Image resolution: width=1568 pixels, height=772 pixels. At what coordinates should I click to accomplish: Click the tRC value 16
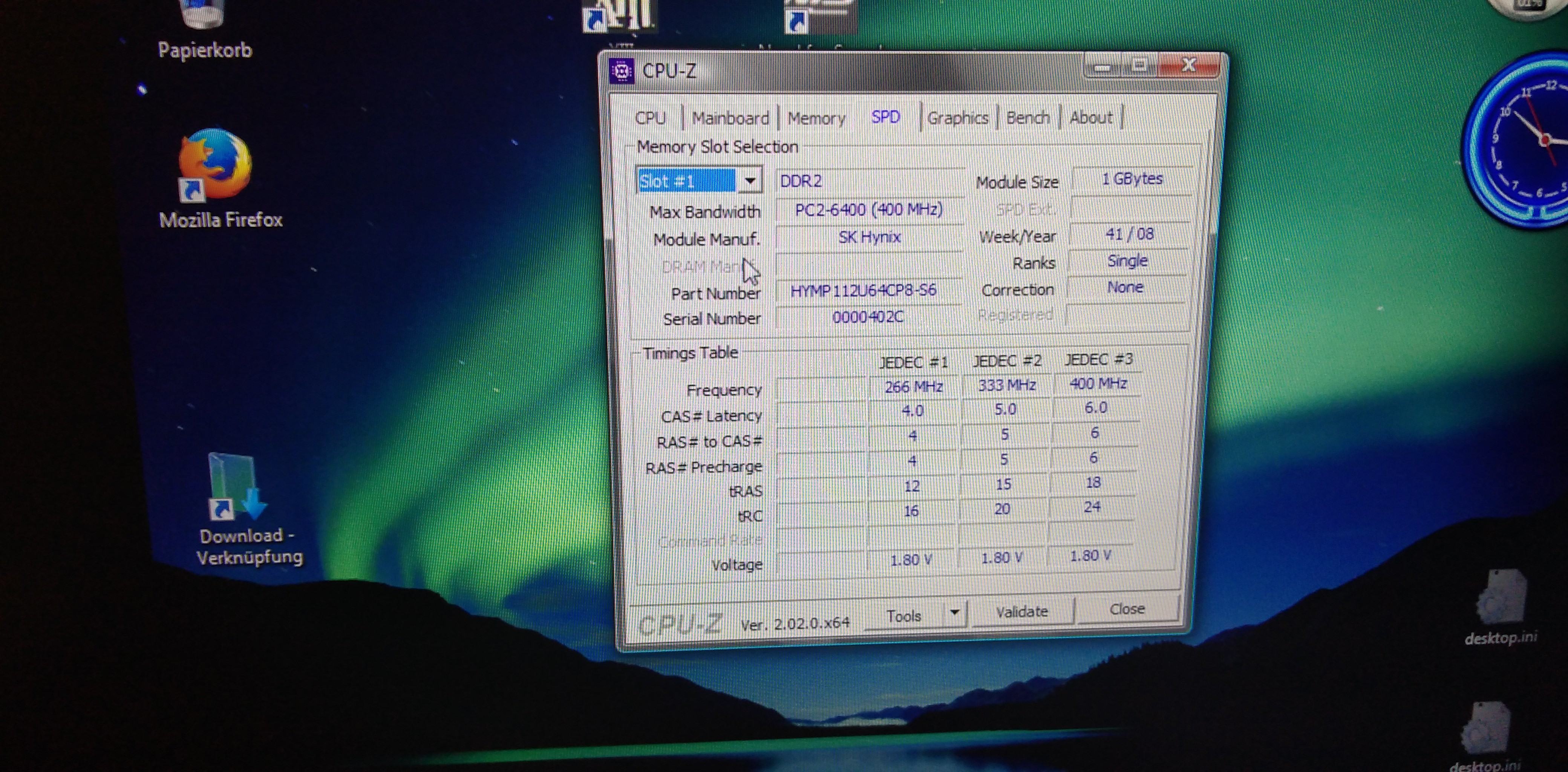911,511
